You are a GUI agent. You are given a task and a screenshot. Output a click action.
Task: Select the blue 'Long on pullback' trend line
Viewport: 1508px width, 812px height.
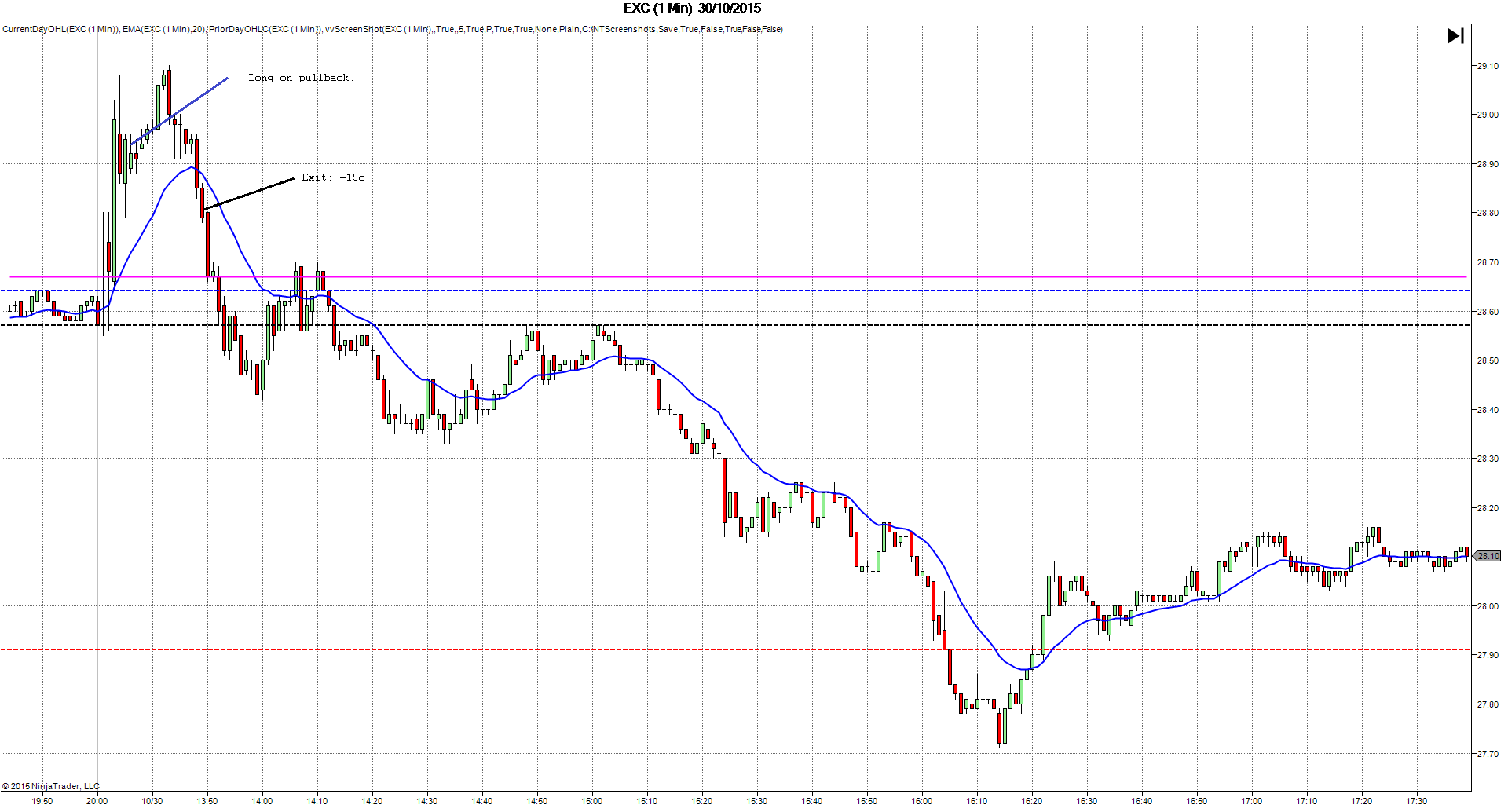[180, 112]
